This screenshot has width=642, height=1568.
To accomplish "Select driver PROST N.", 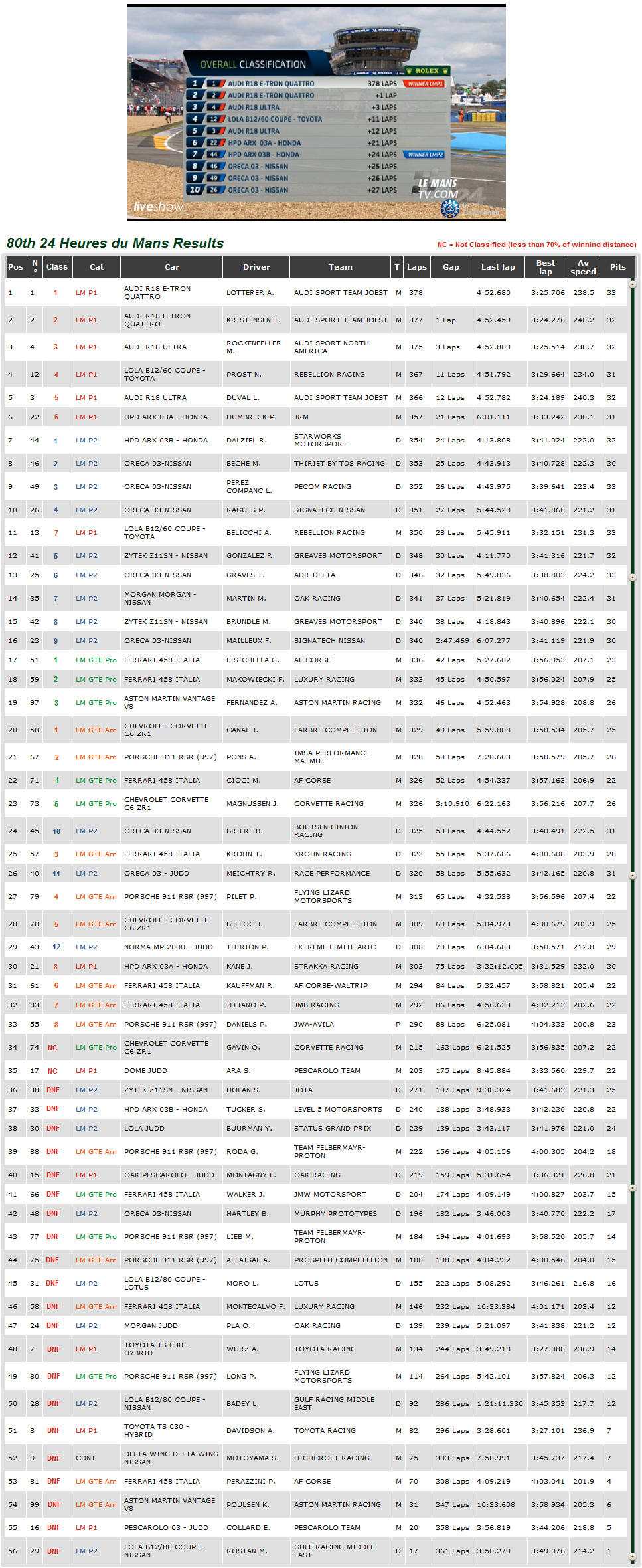I will coord(243,374).
